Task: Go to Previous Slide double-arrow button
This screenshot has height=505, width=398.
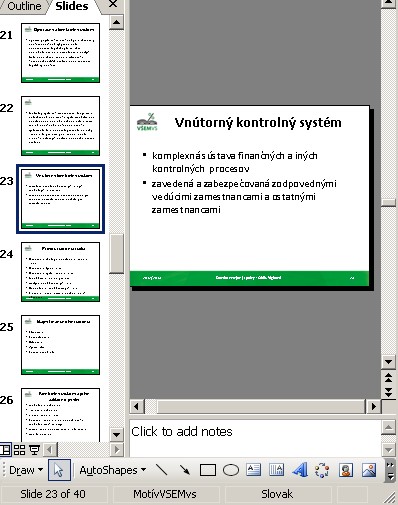Action: tap(389, 378)
